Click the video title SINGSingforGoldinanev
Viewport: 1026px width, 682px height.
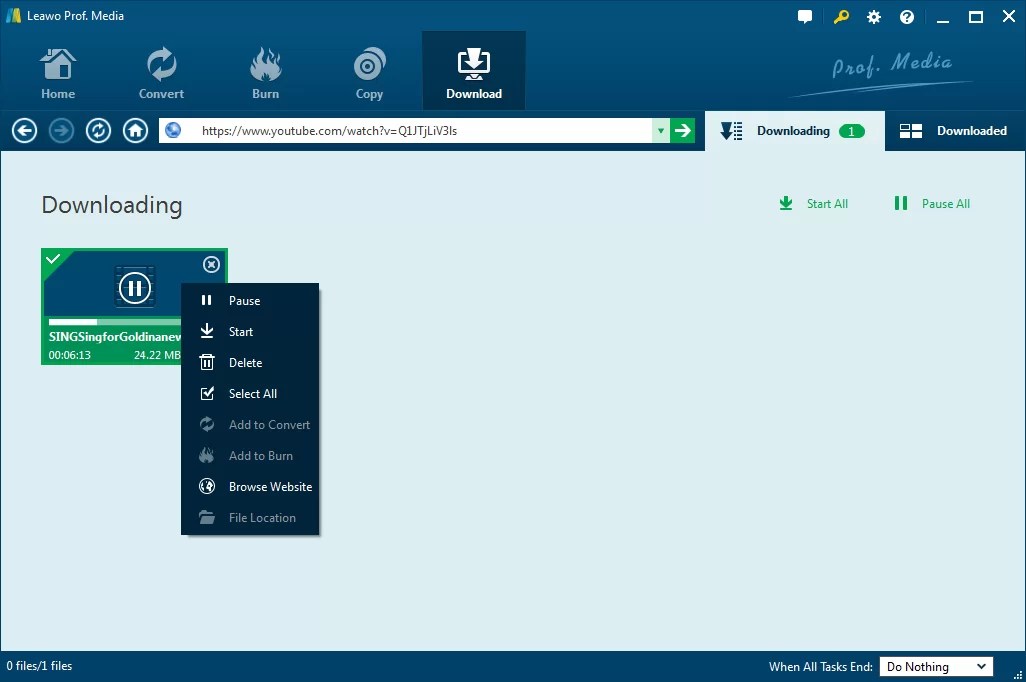pyautogui.click(x=115, y=336)
